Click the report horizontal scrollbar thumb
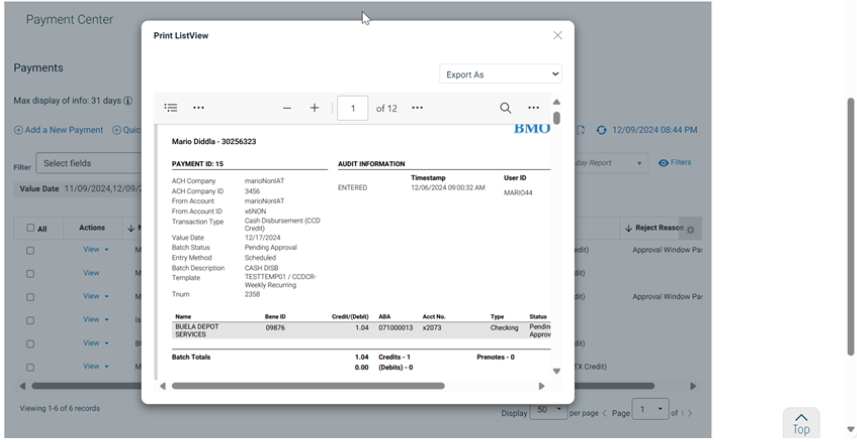Screen dimensions: 857x442 [x=308, y=386]
